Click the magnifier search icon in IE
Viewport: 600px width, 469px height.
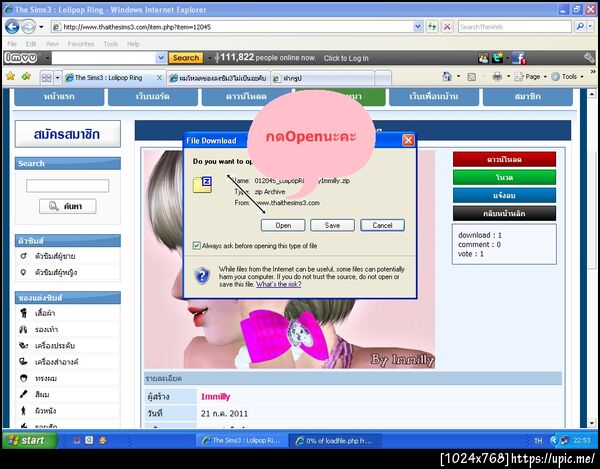[580, 26]
